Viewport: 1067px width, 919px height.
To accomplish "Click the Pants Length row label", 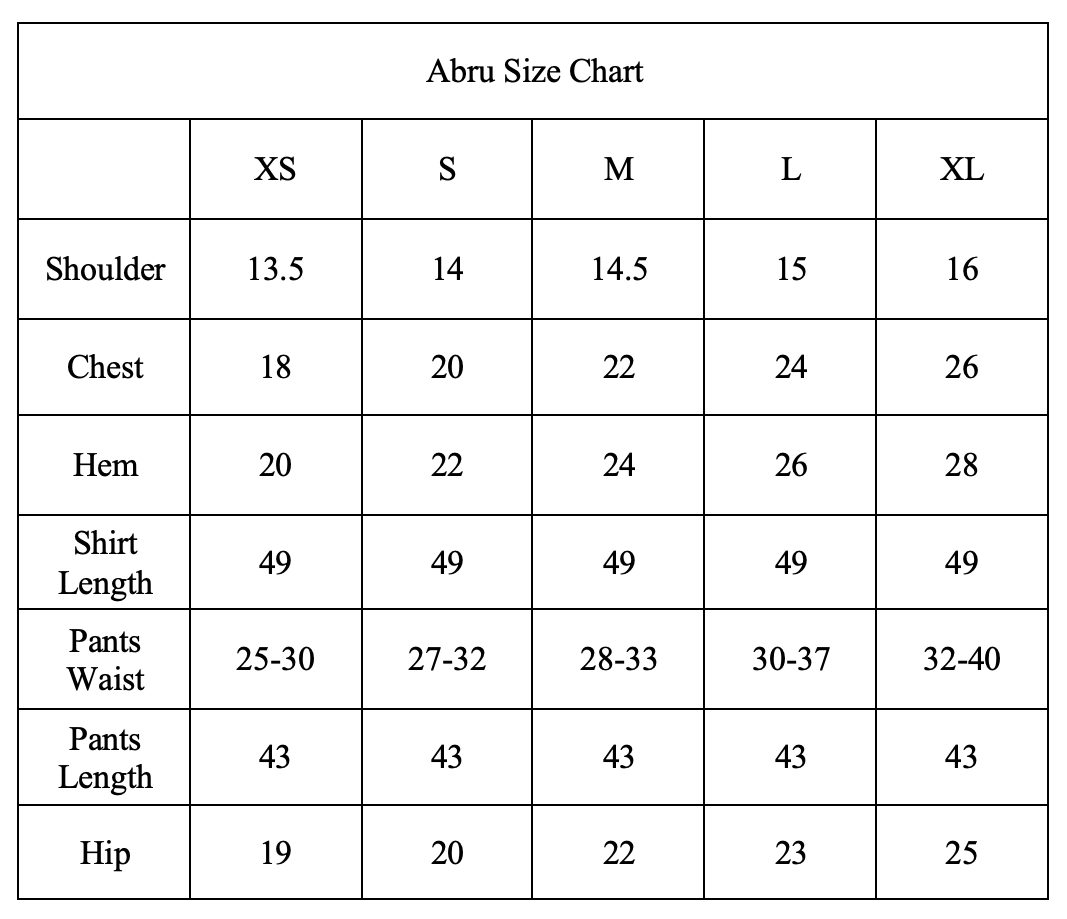I will [x=105, y=758].
